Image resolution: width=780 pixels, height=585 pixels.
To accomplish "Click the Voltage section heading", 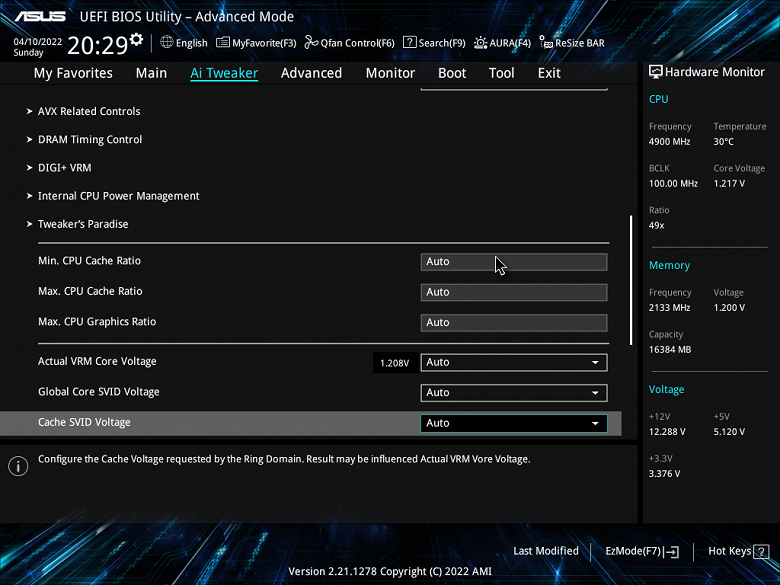I will [x=666, y=390].
